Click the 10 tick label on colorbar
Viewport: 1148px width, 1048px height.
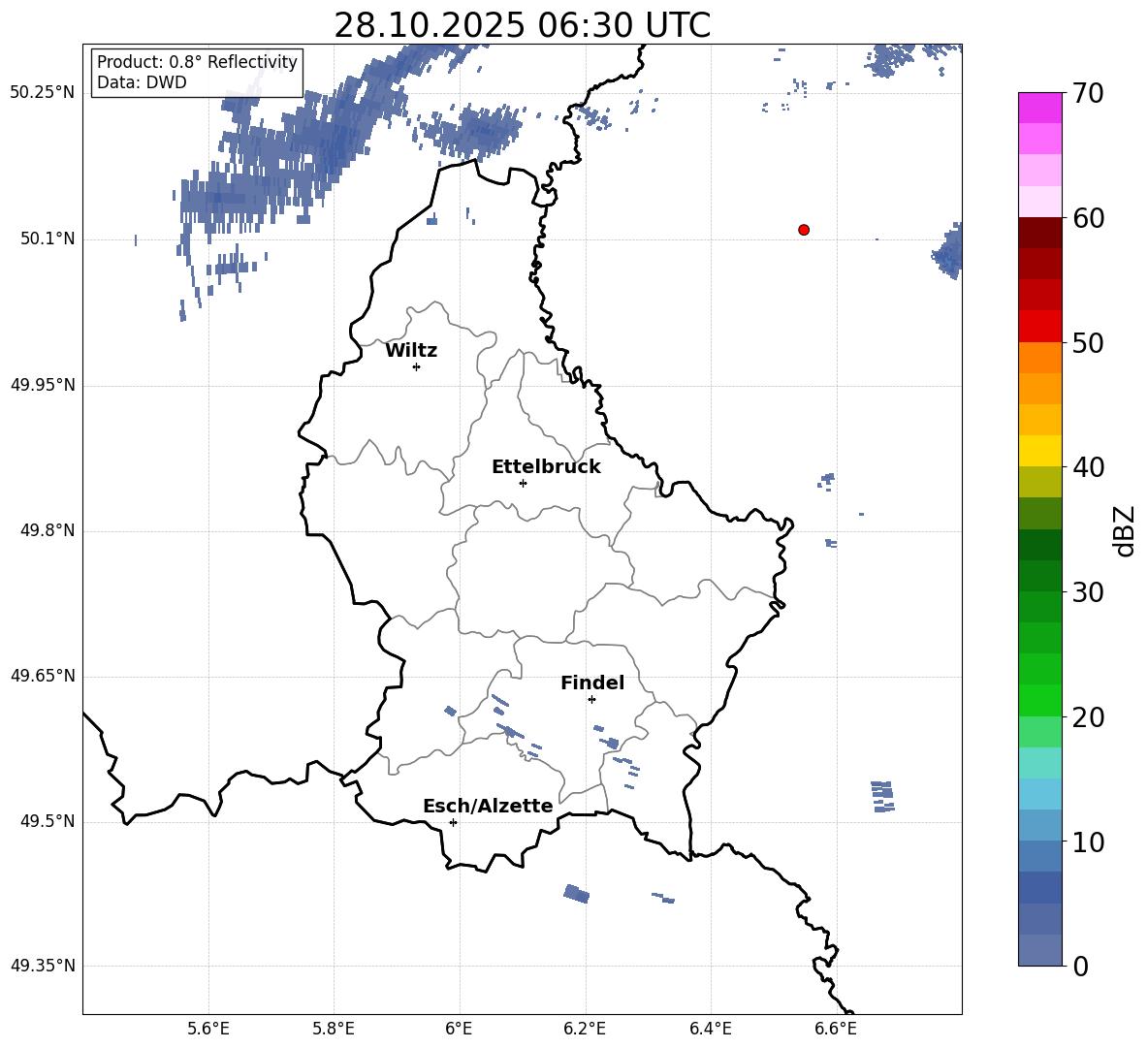point(1088,842)
